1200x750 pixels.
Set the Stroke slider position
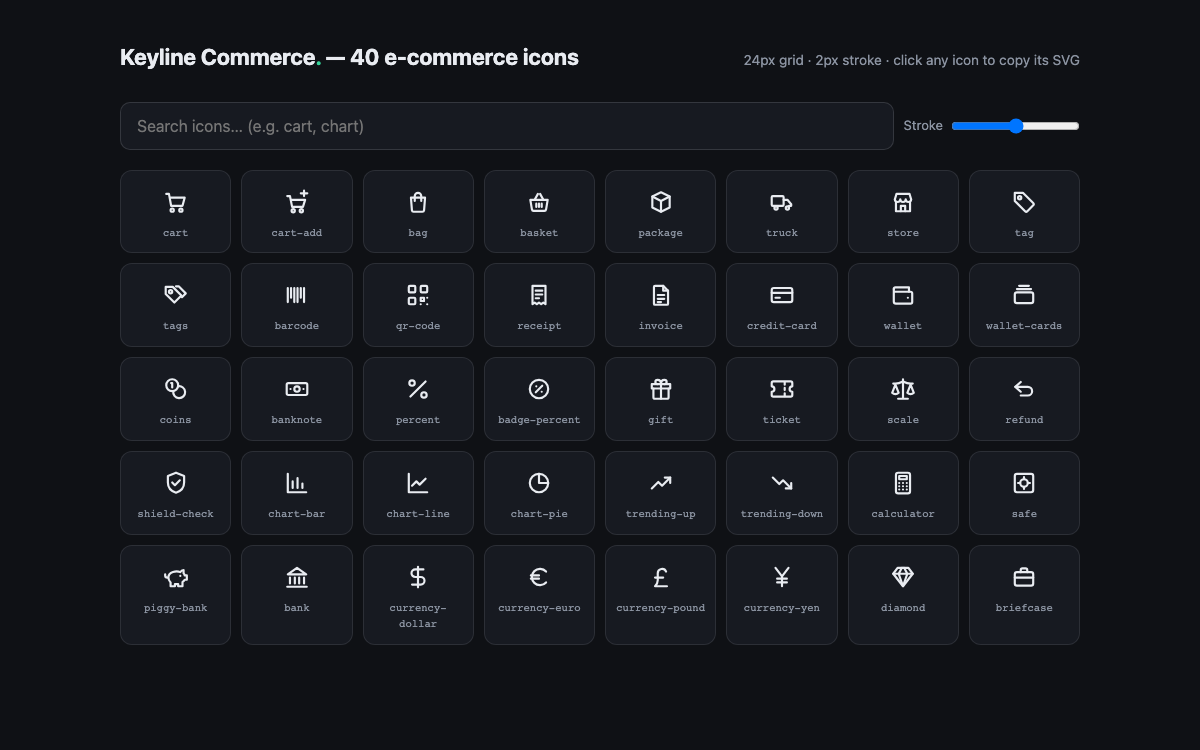tap(1016, 126)
